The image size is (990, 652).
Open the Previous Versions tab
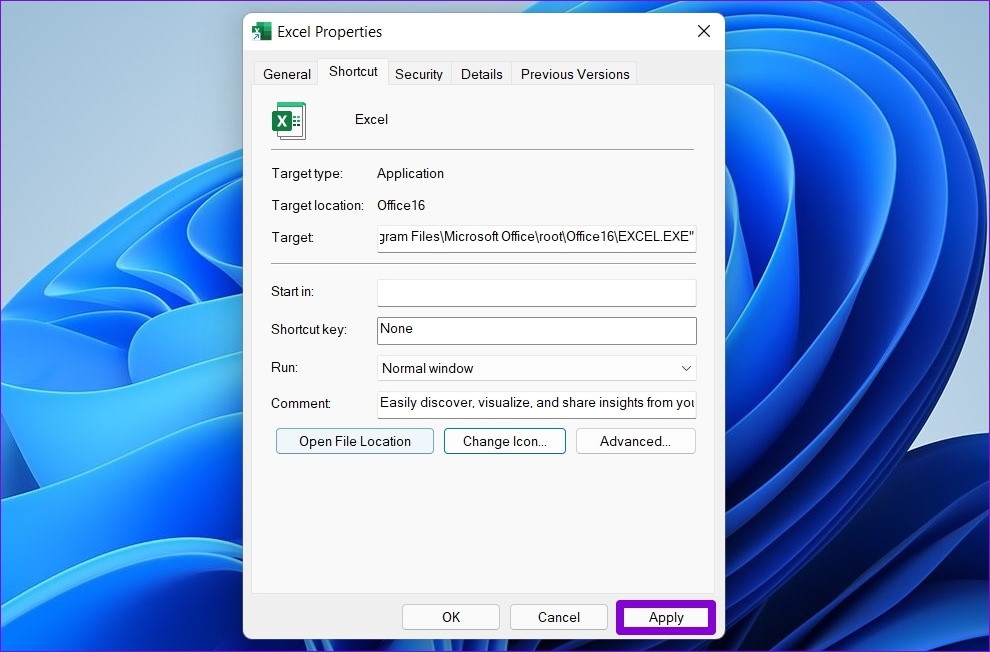574,73
